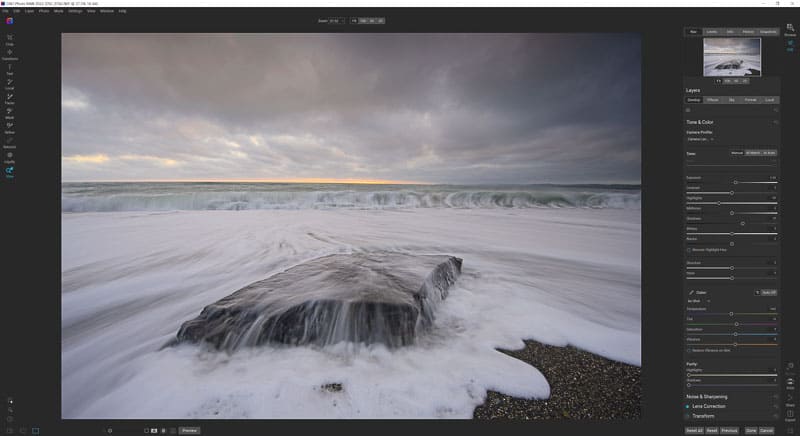Click the Exposure slider handle

[735, 182]
